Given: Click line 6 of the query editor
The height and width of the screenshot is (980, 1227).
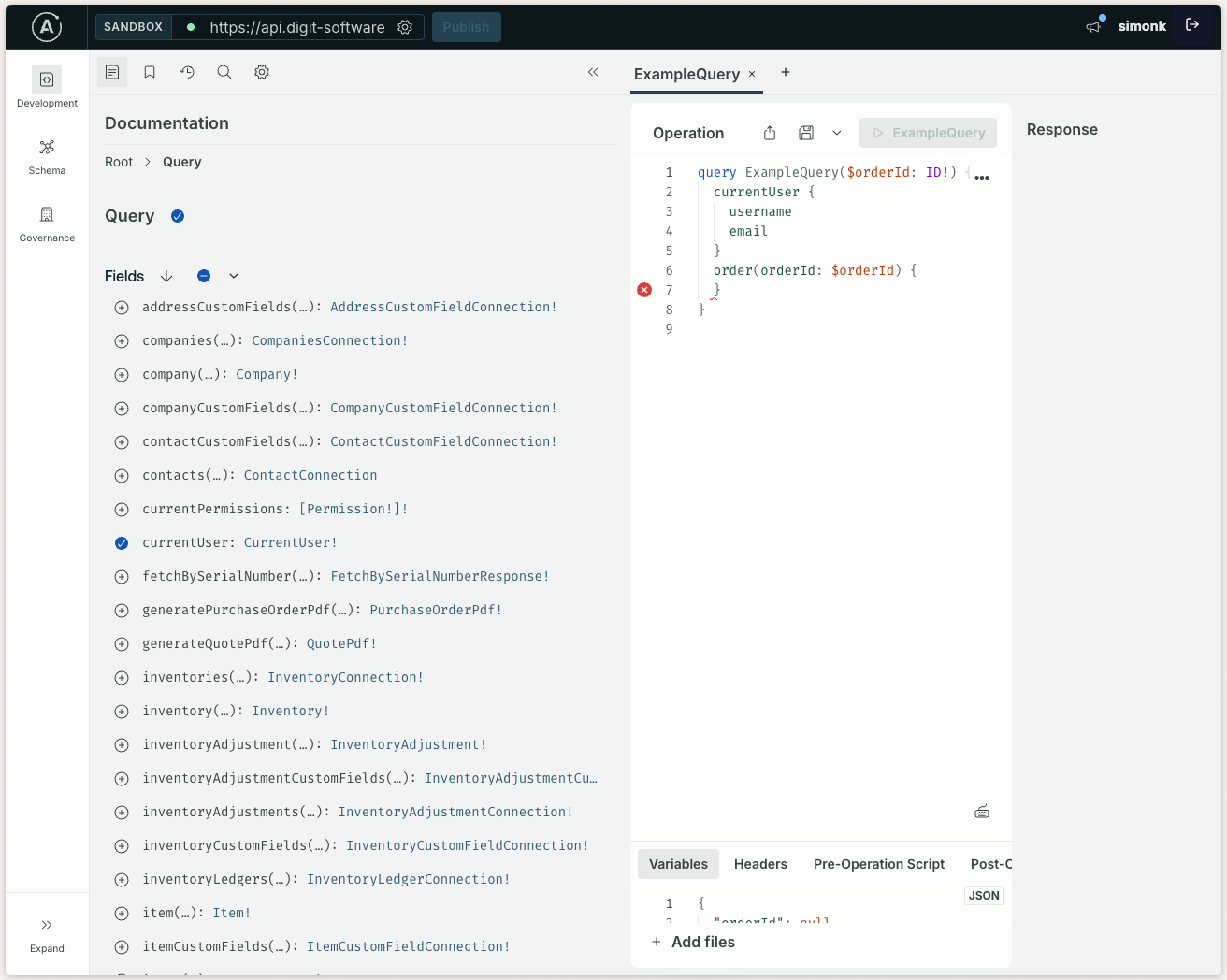Looking at the screenshot, I should 815,270.
